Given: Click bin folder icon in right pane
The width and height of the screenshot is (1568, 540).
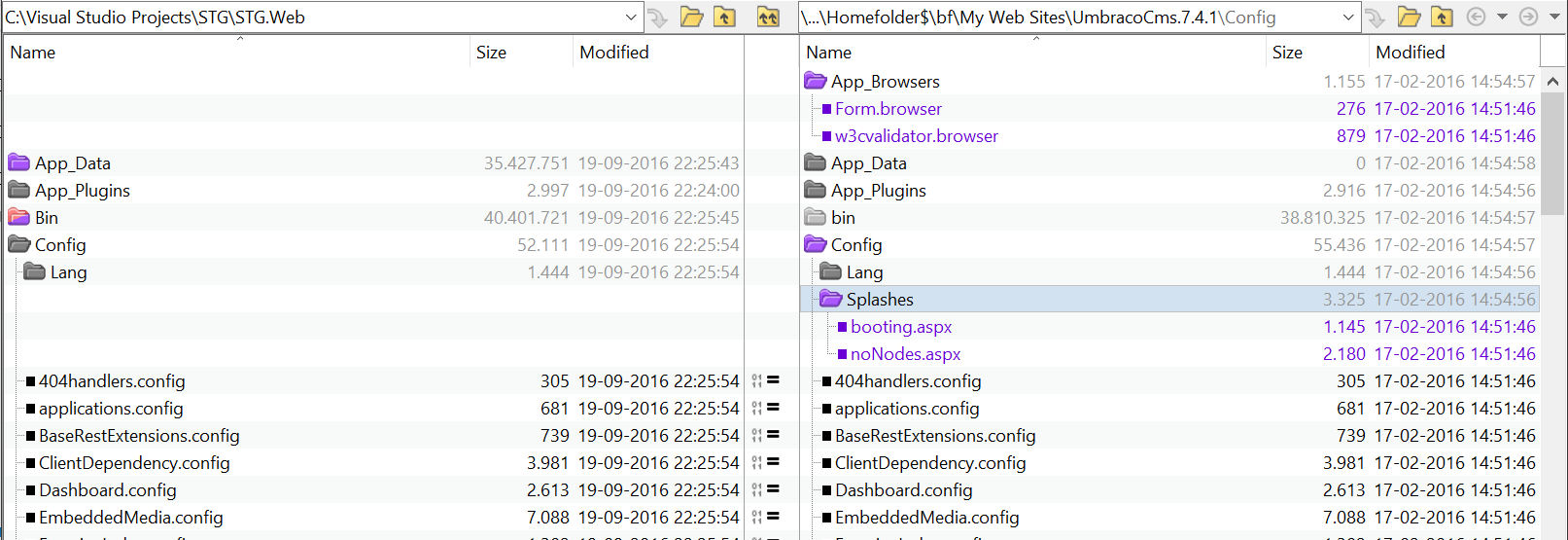Looking at the screenshot, I should (x=816, y=217).
